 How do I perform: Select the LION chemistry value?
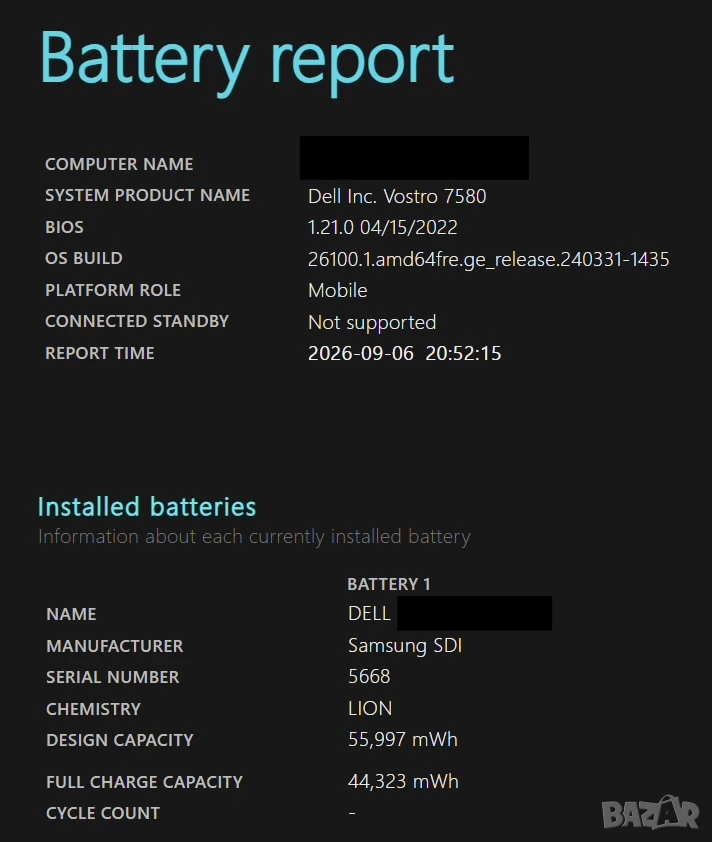point(370,708)
